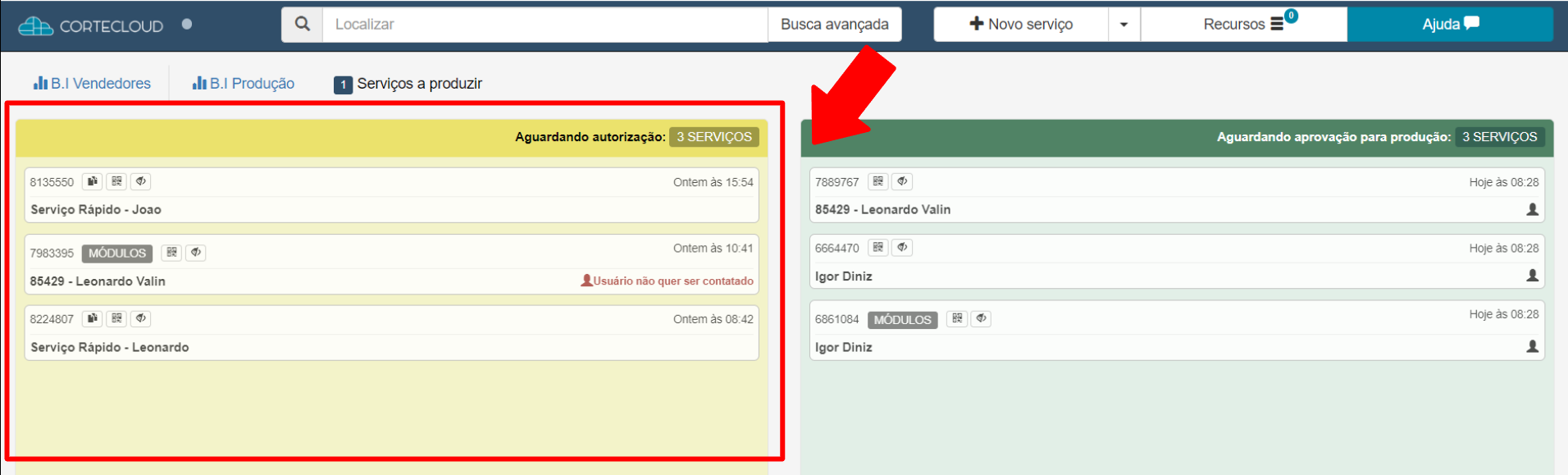Open the B.I Produção tab
Viewport: 1568px width, 475px height.
[x=244, y=83]
